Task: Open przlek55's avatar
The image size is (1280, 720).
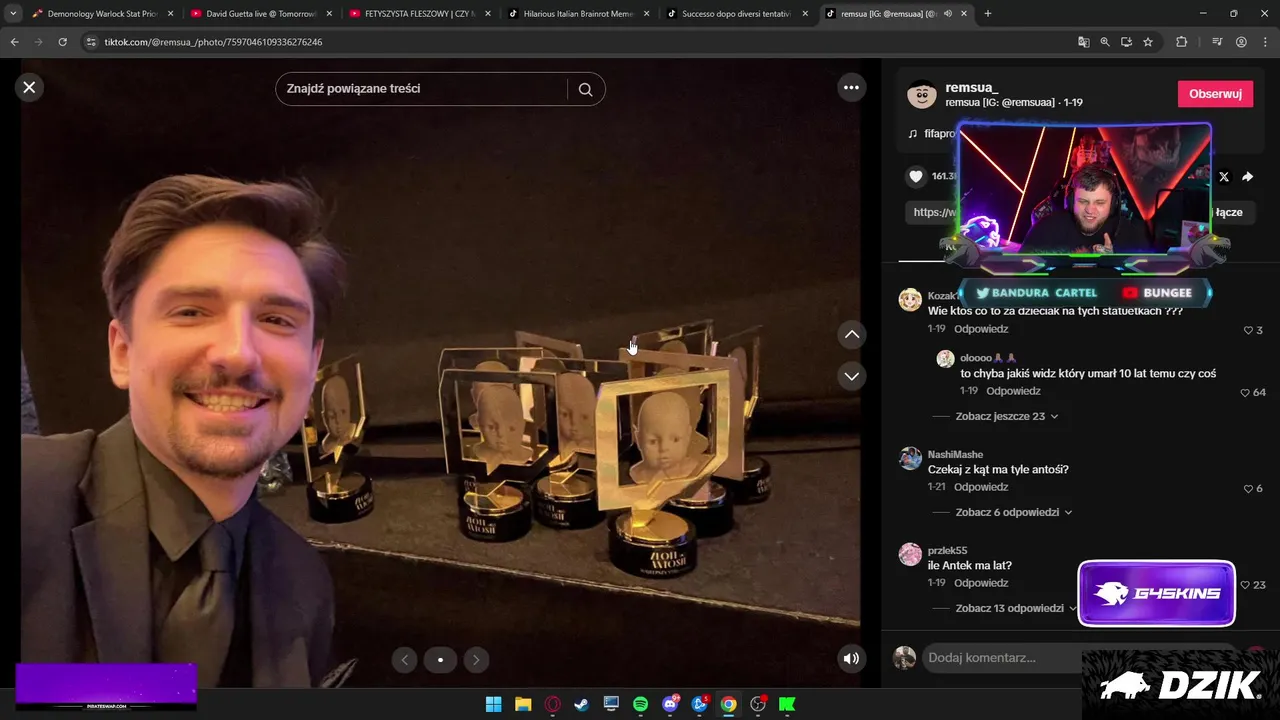Action: [x=910, y=554]
